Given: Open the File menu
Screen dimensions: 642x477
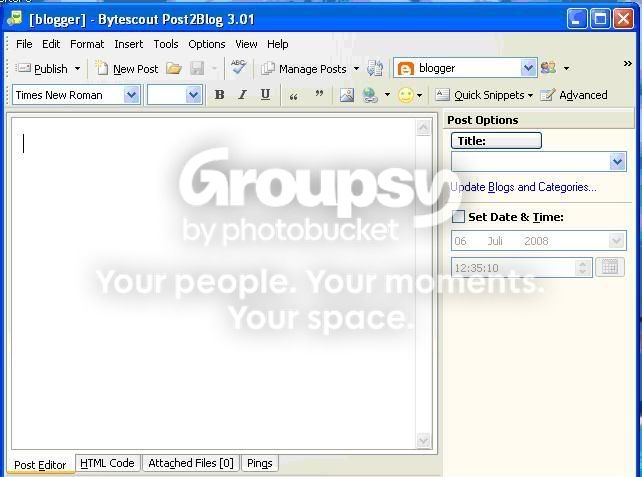Looking at the screenshot, I should tap(24, 44).
